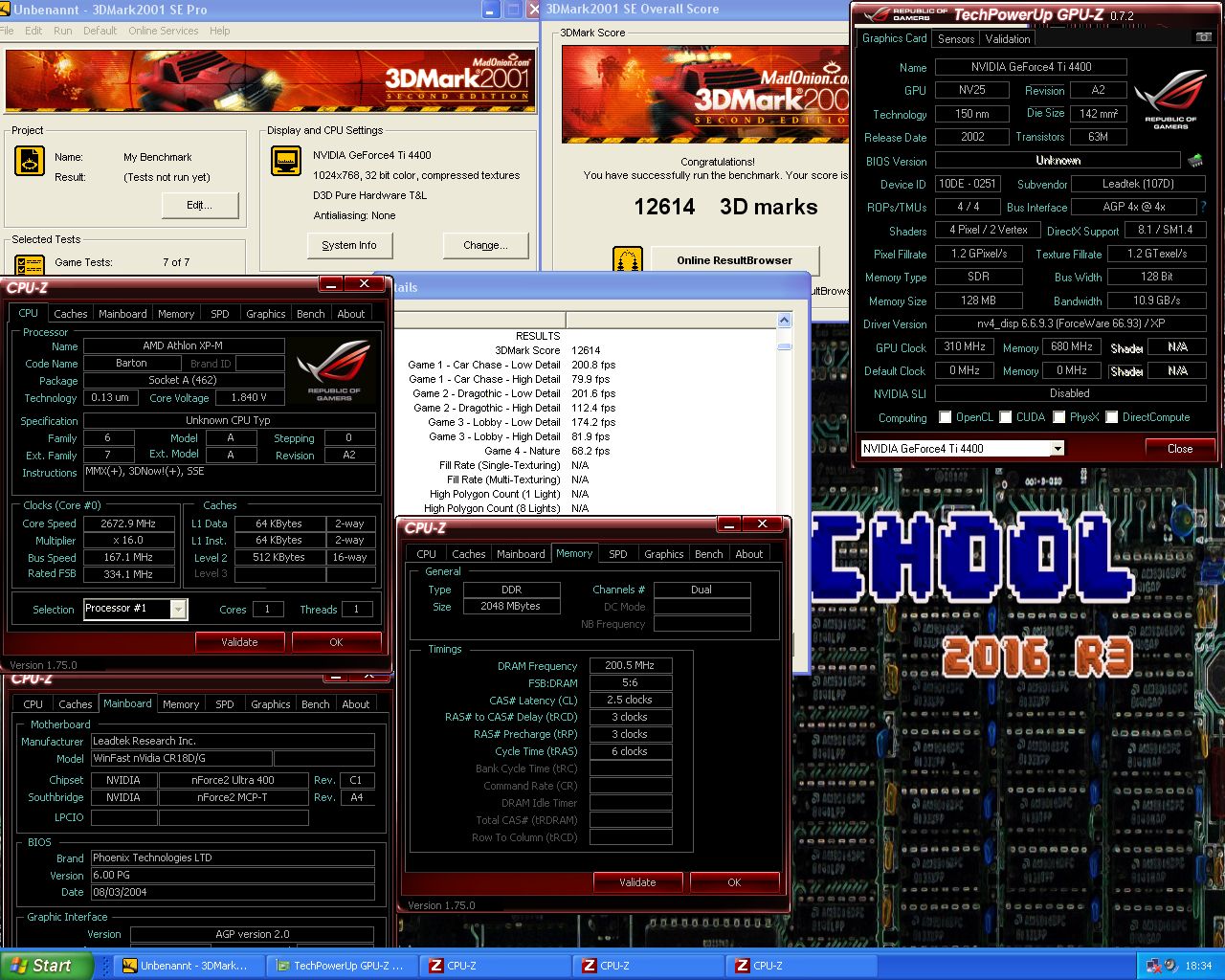1225x980 pixels.
Task: Click the GPU-Z Name field NVIDIA GeForce4 Ti 4400
Action: coord(1031,67)
